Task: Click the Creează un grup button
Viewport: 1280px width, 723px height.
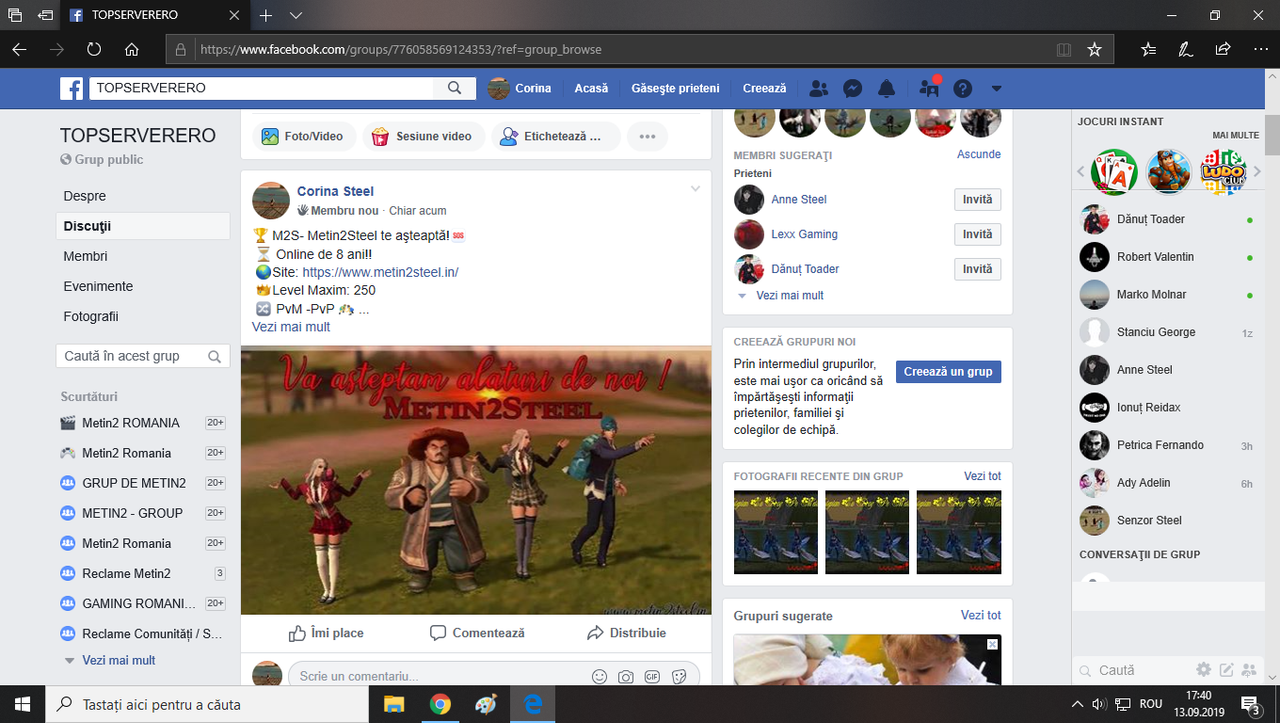Action: coord(948,371)
